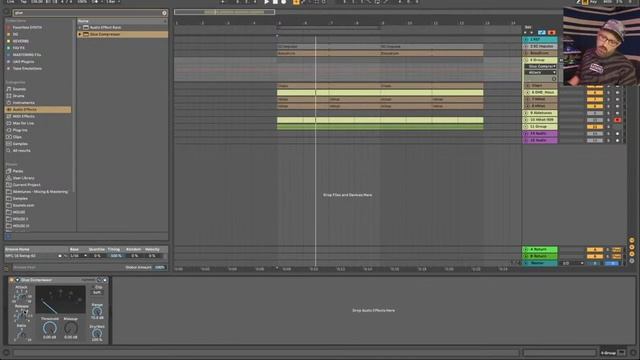Click the Glue Compressor Range knob
Image resolution: width=640 pixels, height=360 pixels.
pyautogui.click(x=97, y=311)
